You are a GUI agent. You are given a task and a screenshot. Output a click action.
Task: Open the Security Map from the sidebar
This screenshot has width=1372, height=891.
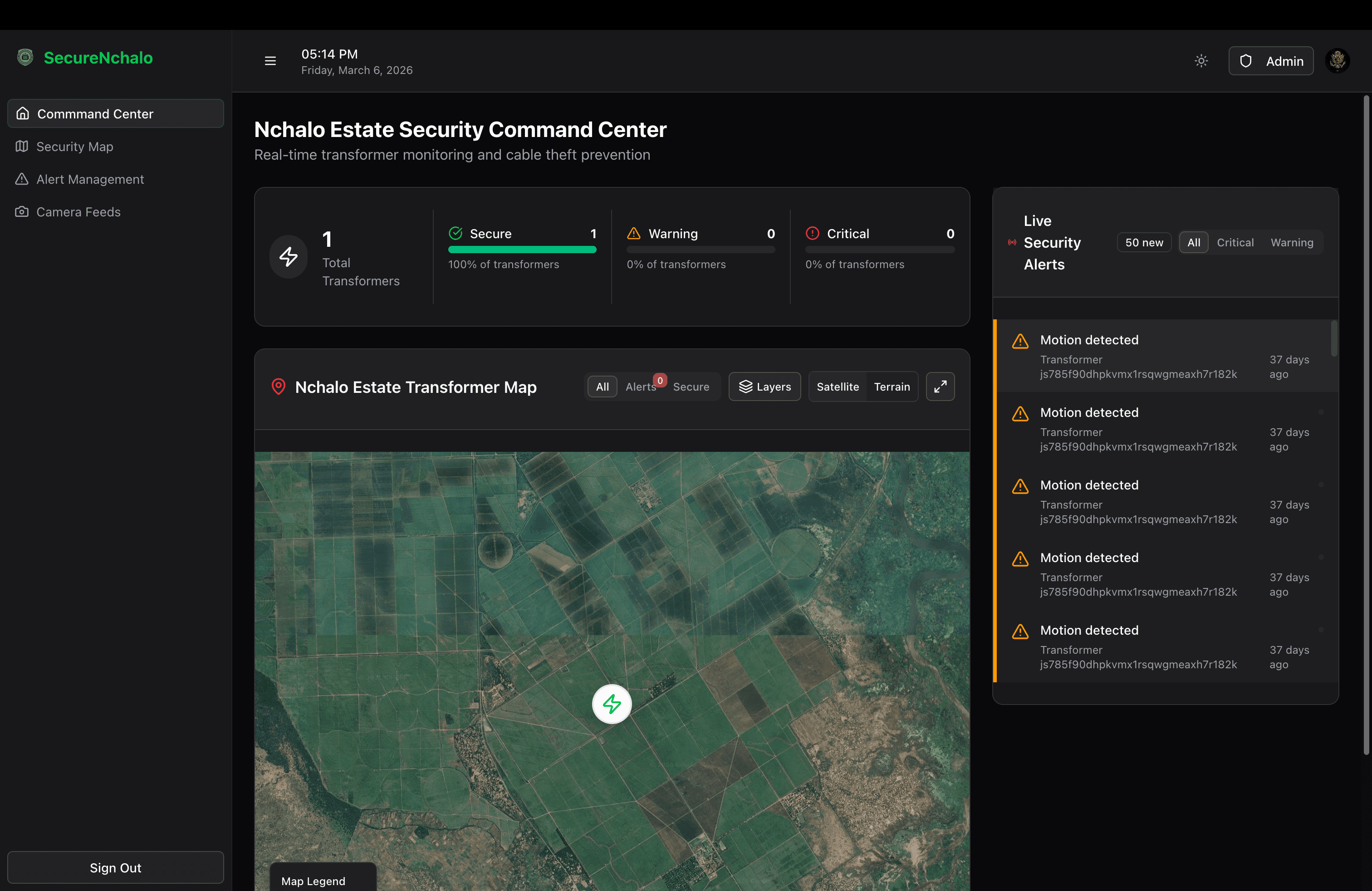pos(74,147)
